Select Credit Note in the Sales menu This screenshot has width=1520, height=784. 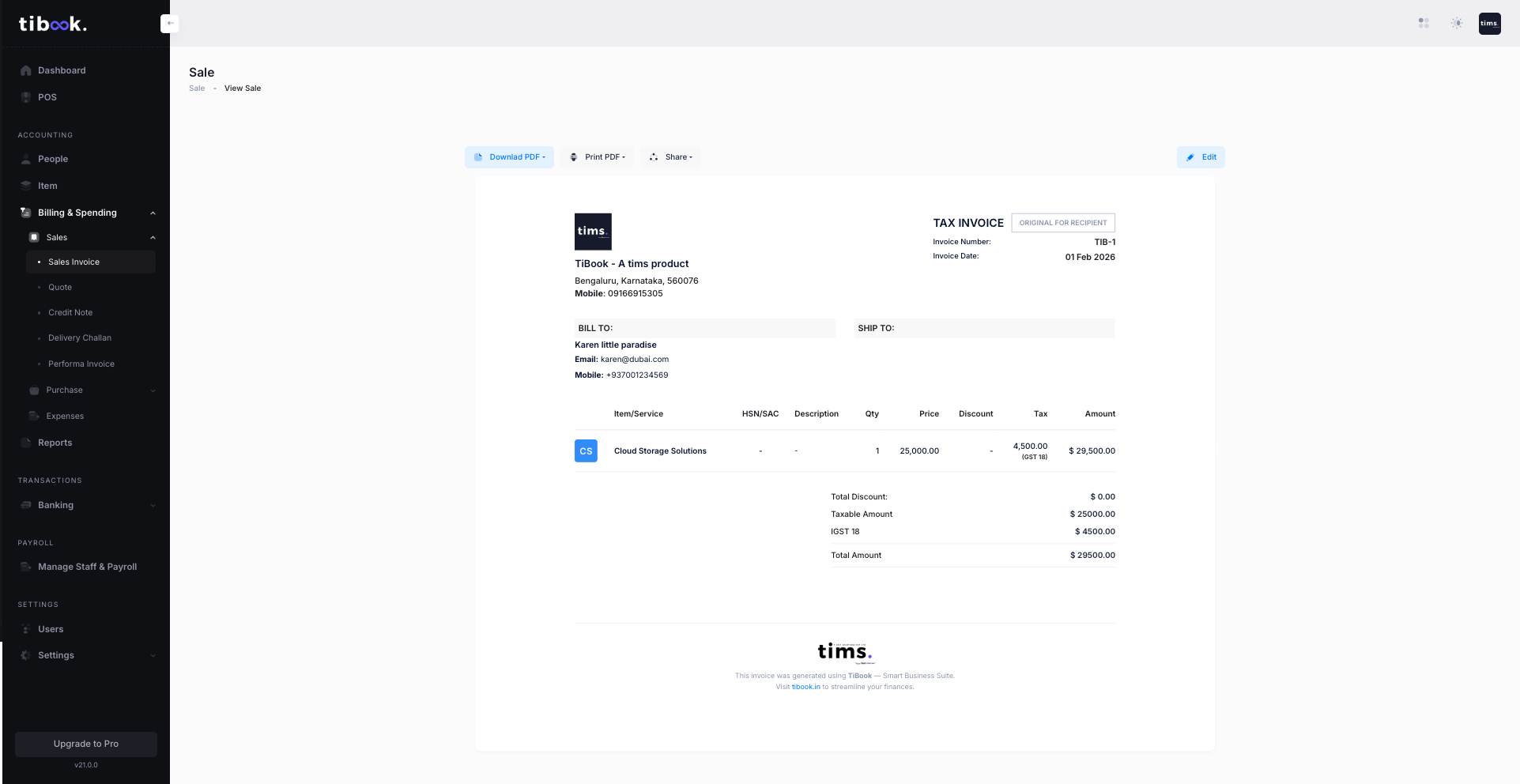pos(70,313)
